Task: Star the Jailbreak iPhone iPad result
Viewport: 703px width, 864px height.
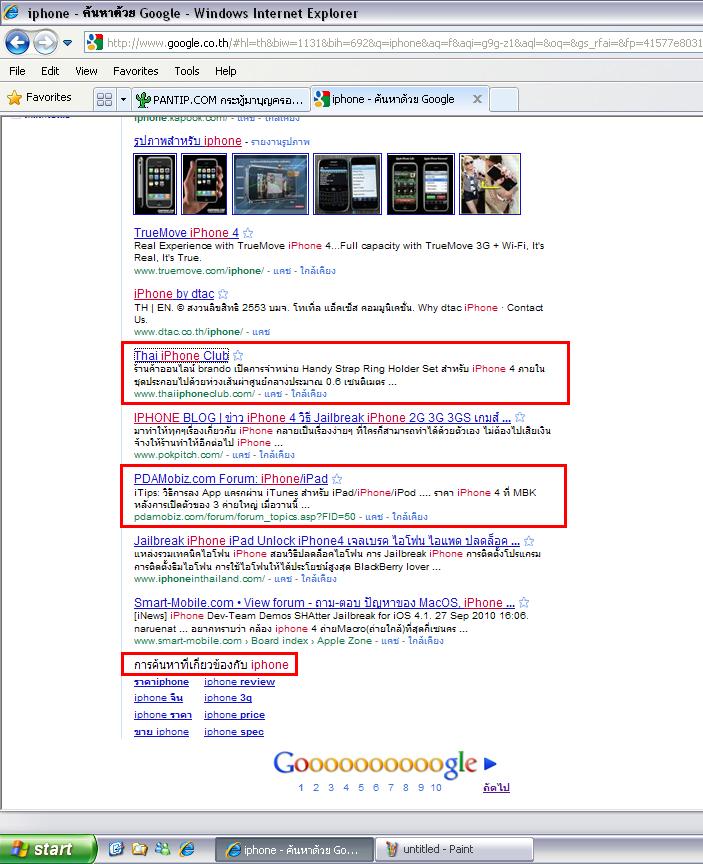Action: tap(529, 541)
